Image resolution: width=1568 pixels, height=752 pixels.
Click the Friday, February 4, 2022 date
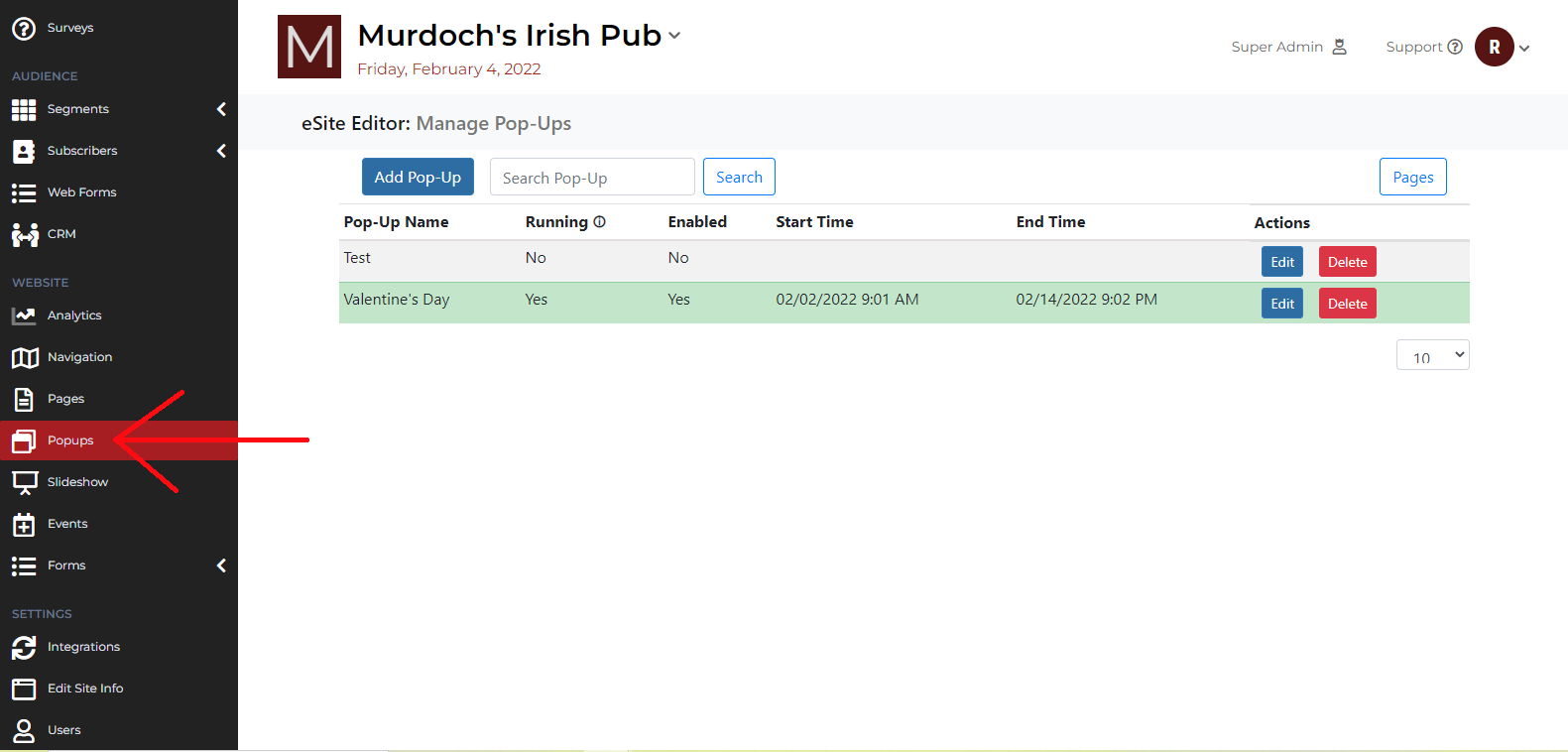[449, 69]
